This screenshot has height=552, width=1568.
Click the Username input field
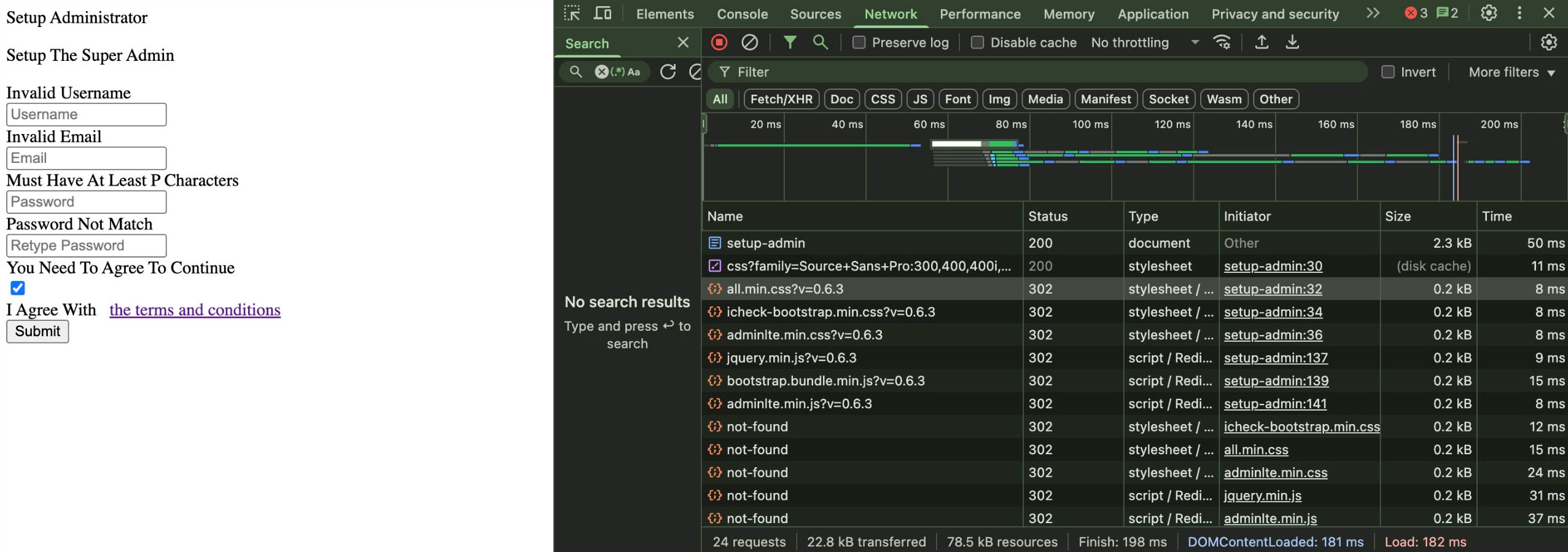click(x=86, y=114)
